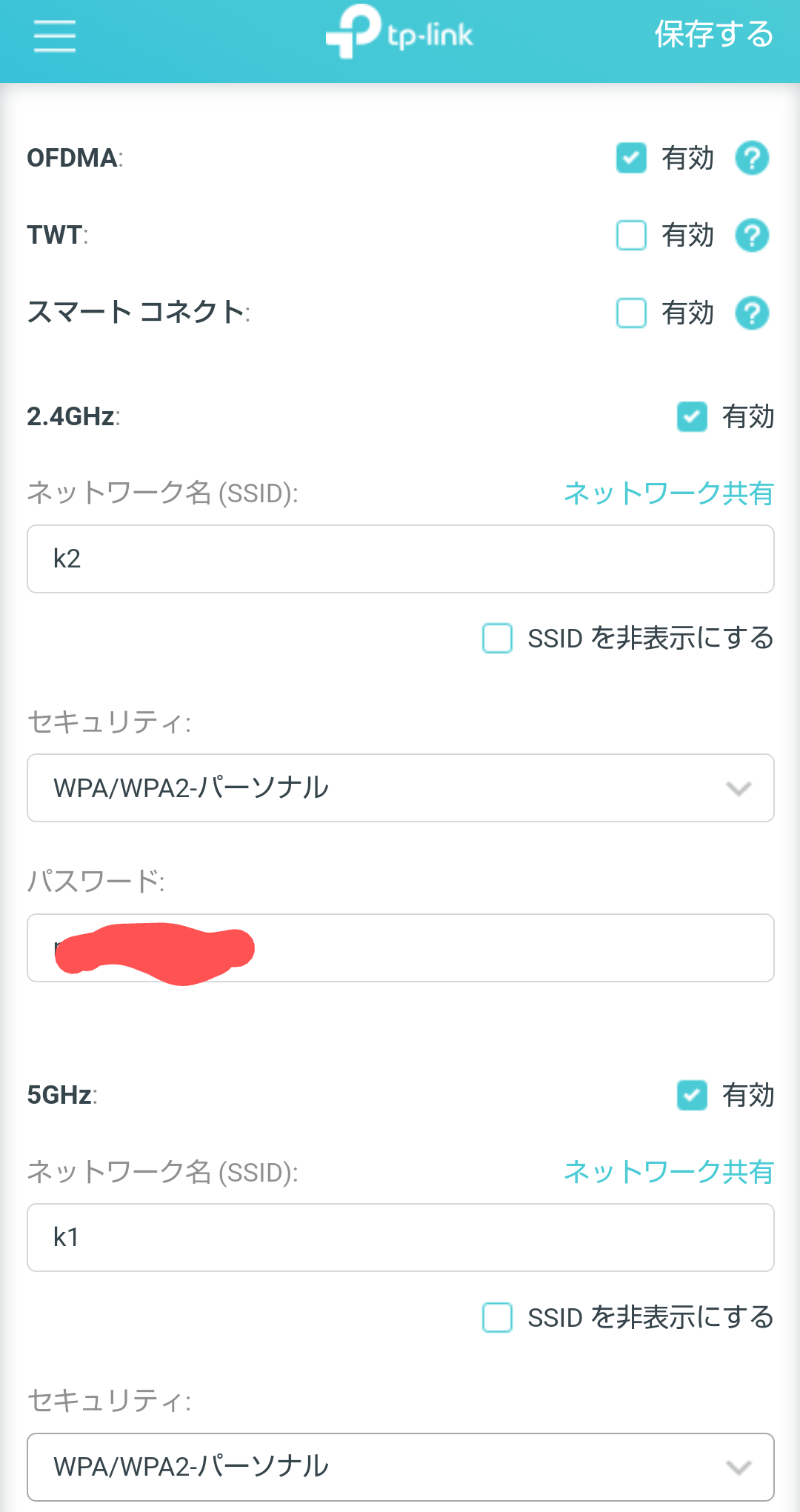Click the 5GHz SSID field containing k1
Viewport: 800px width, 1512px height.
400,1238
